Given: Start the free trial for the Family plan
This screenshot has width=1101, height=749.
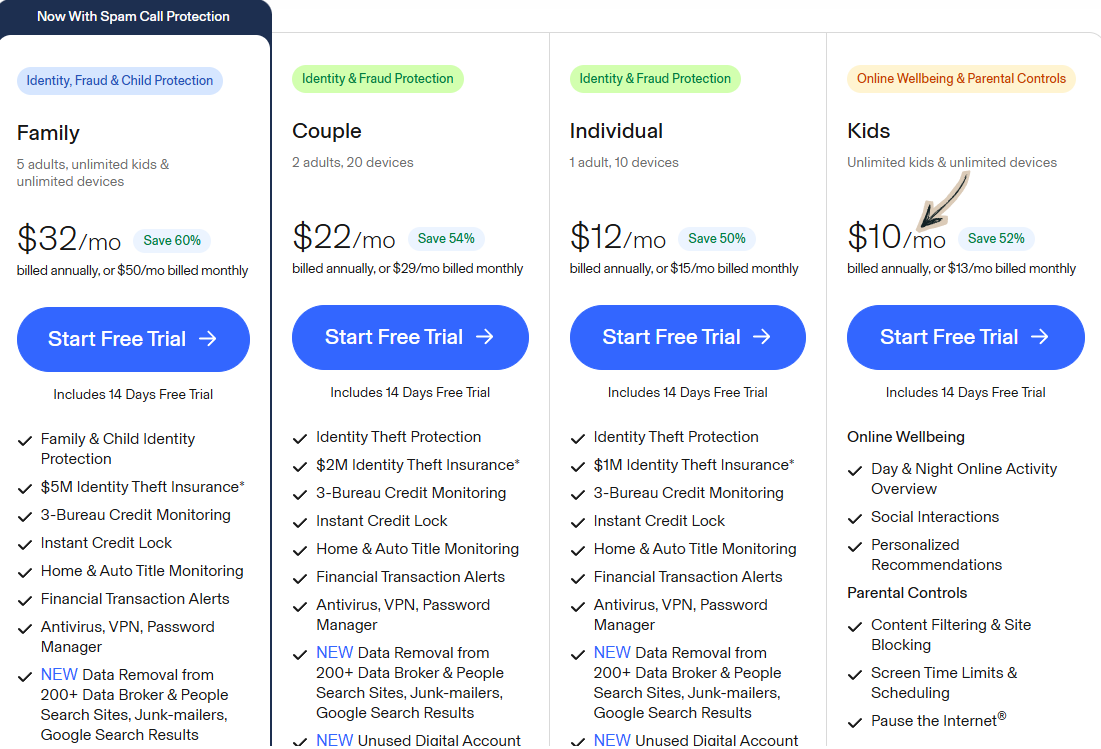Looking at the screenshot, I should click(x=133, y=339).
